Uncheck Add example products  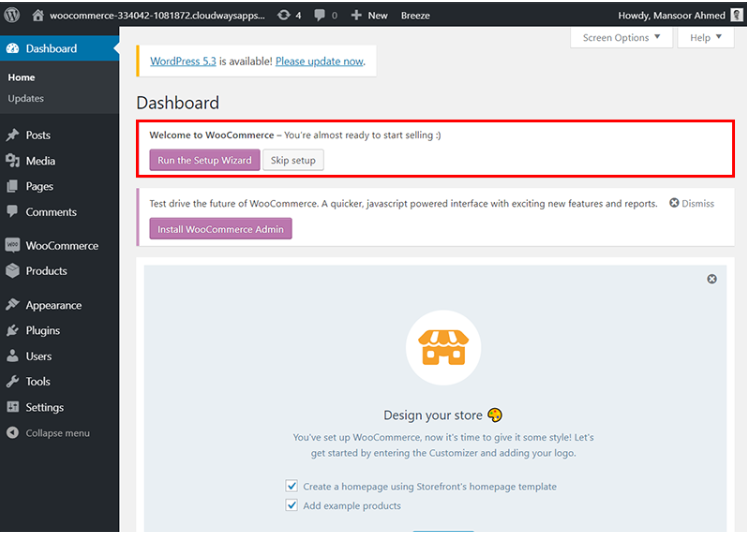[292, 505]
